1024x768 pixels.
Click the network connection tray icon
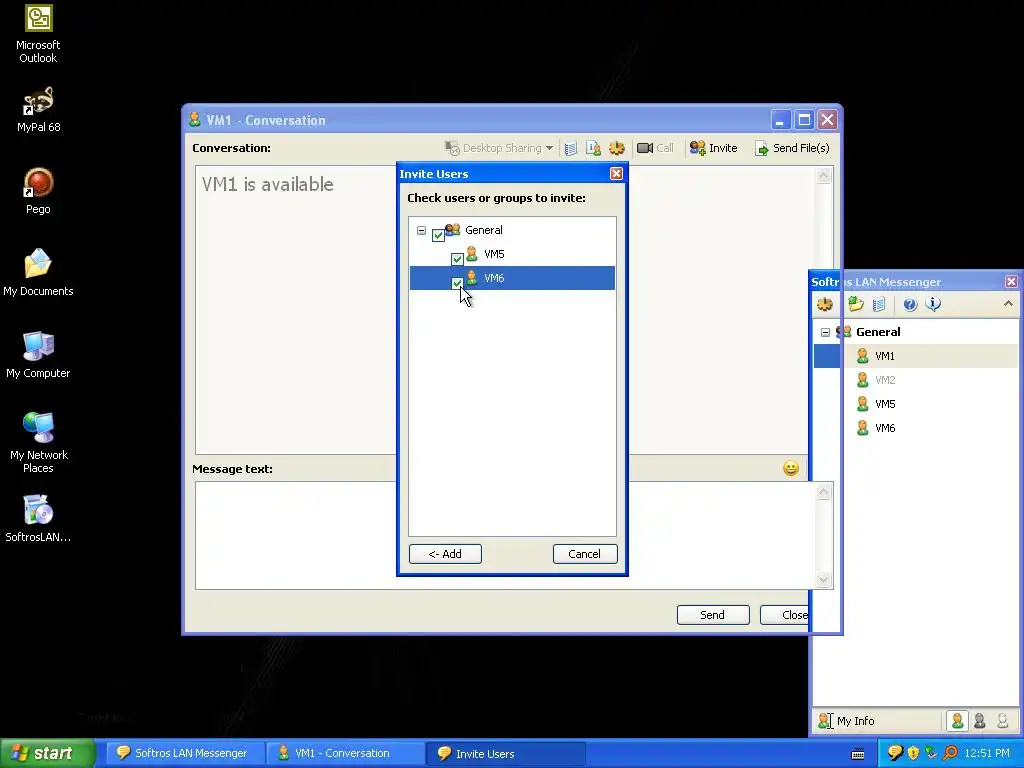tap(931, 754)
